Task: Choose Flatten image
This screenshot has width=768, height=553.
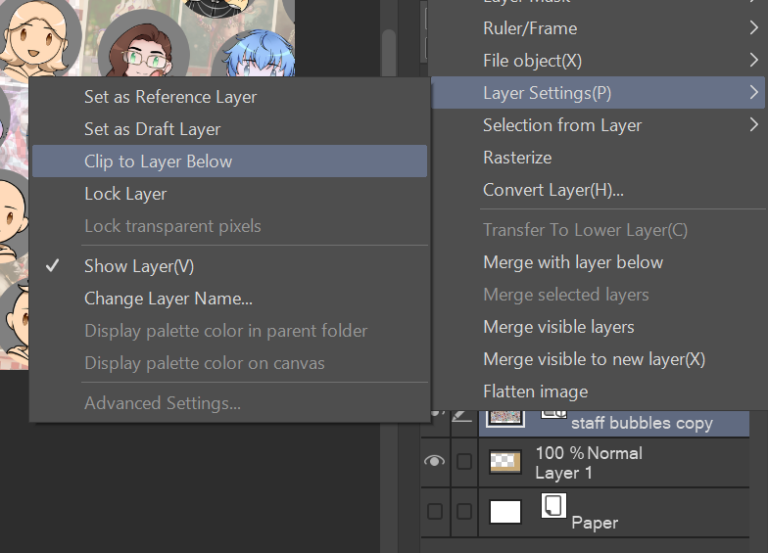Action: (x=598, y=391)
